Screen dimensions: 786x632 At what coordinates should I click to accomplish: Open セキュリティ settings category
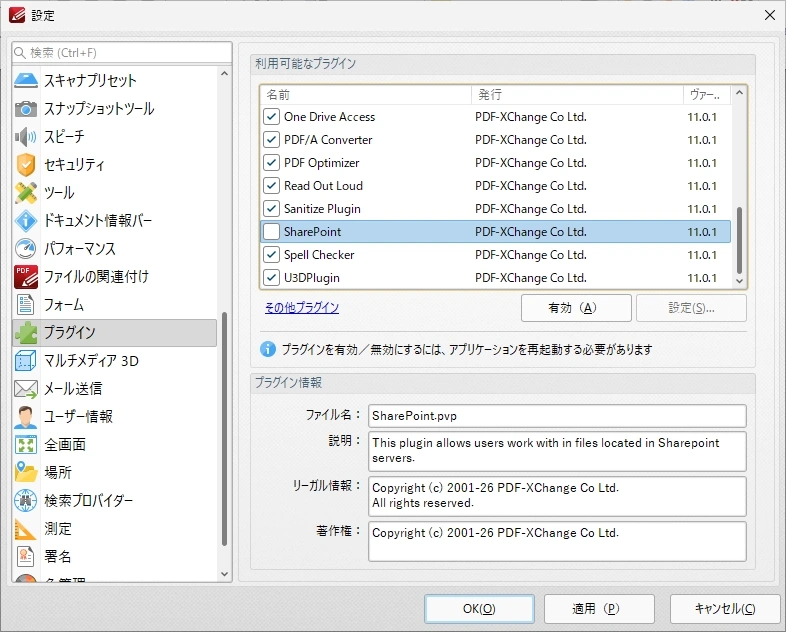pyautogui.click(x=115, y=164)
